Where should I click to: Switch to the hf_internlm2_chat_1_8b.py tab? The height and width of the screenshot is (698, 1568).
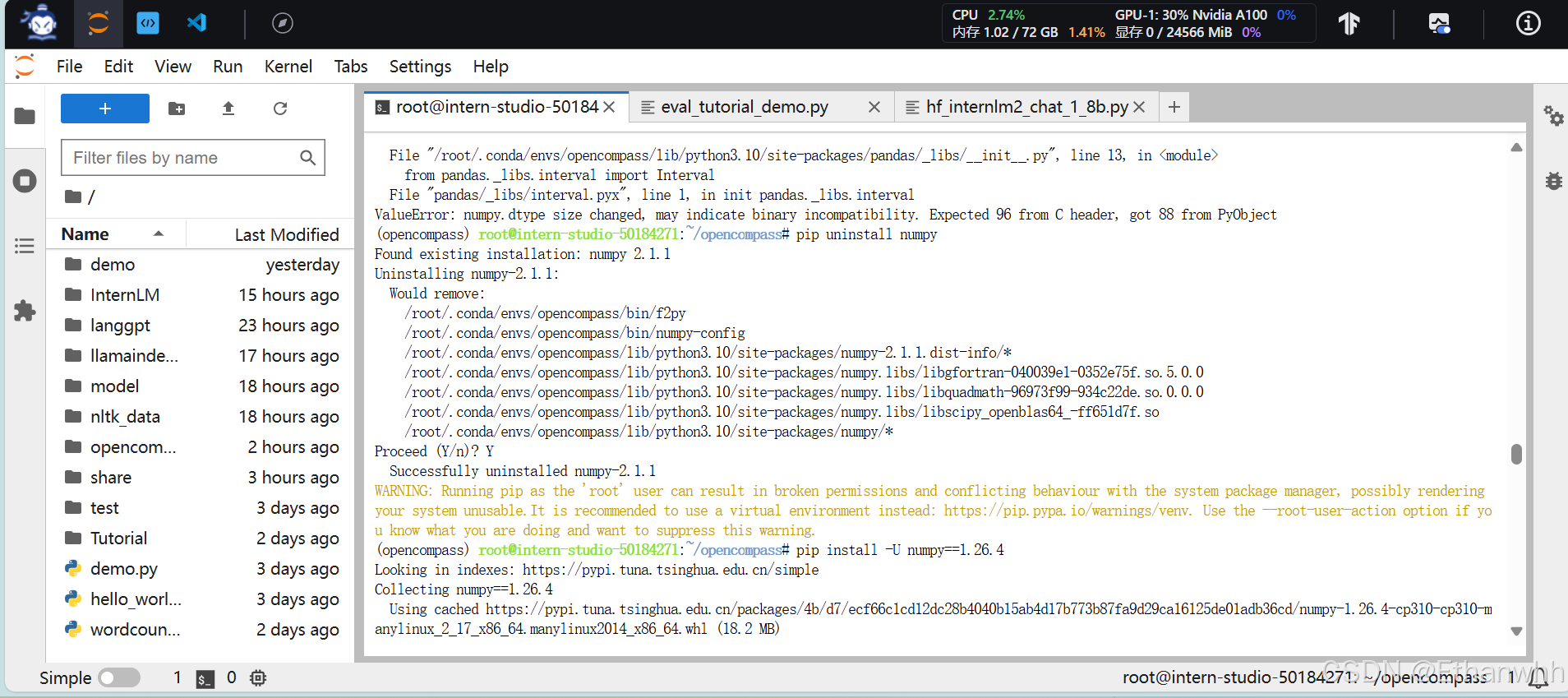click(1027, 107)
